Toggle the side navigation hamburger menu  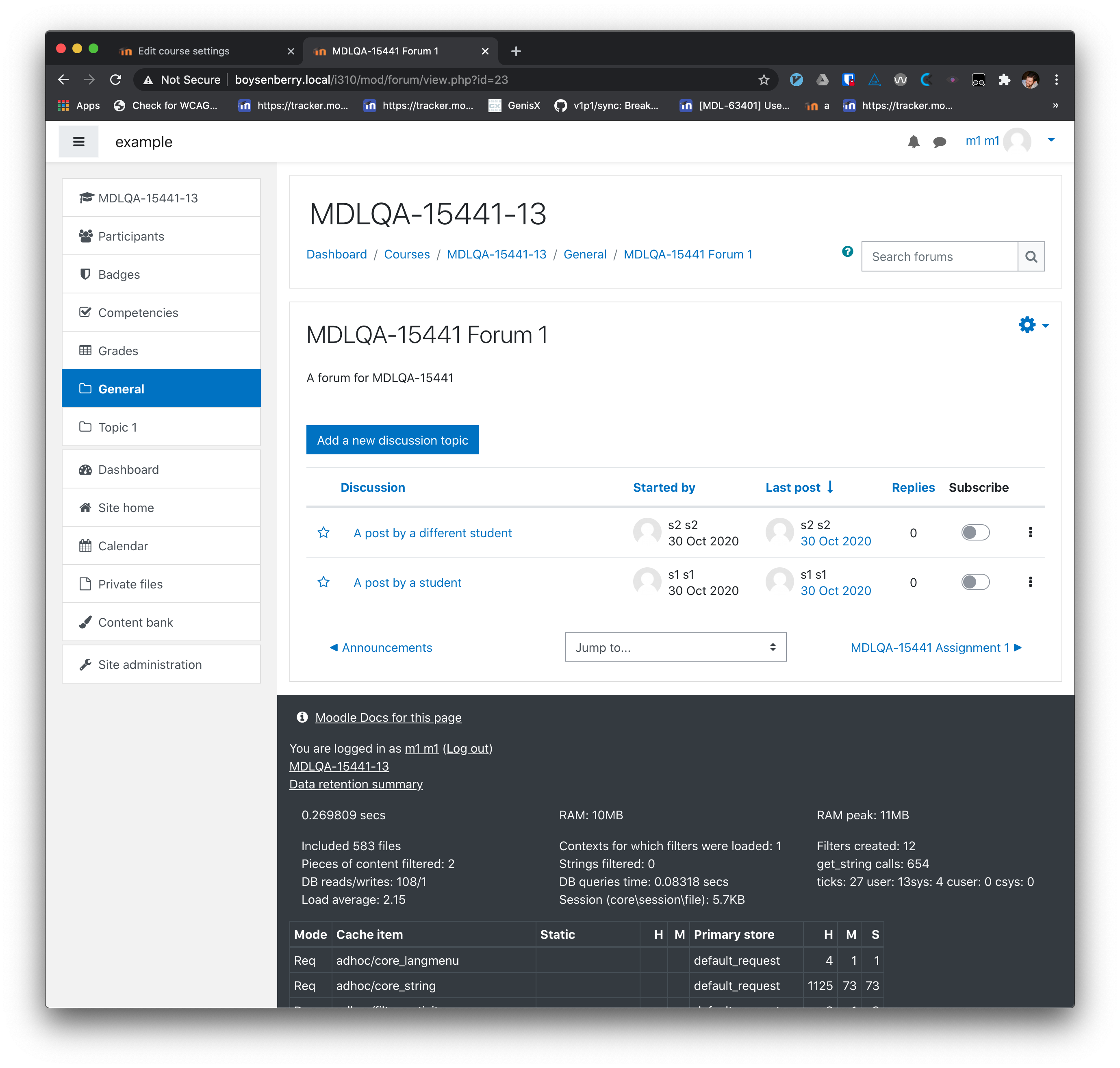point(78,142)
